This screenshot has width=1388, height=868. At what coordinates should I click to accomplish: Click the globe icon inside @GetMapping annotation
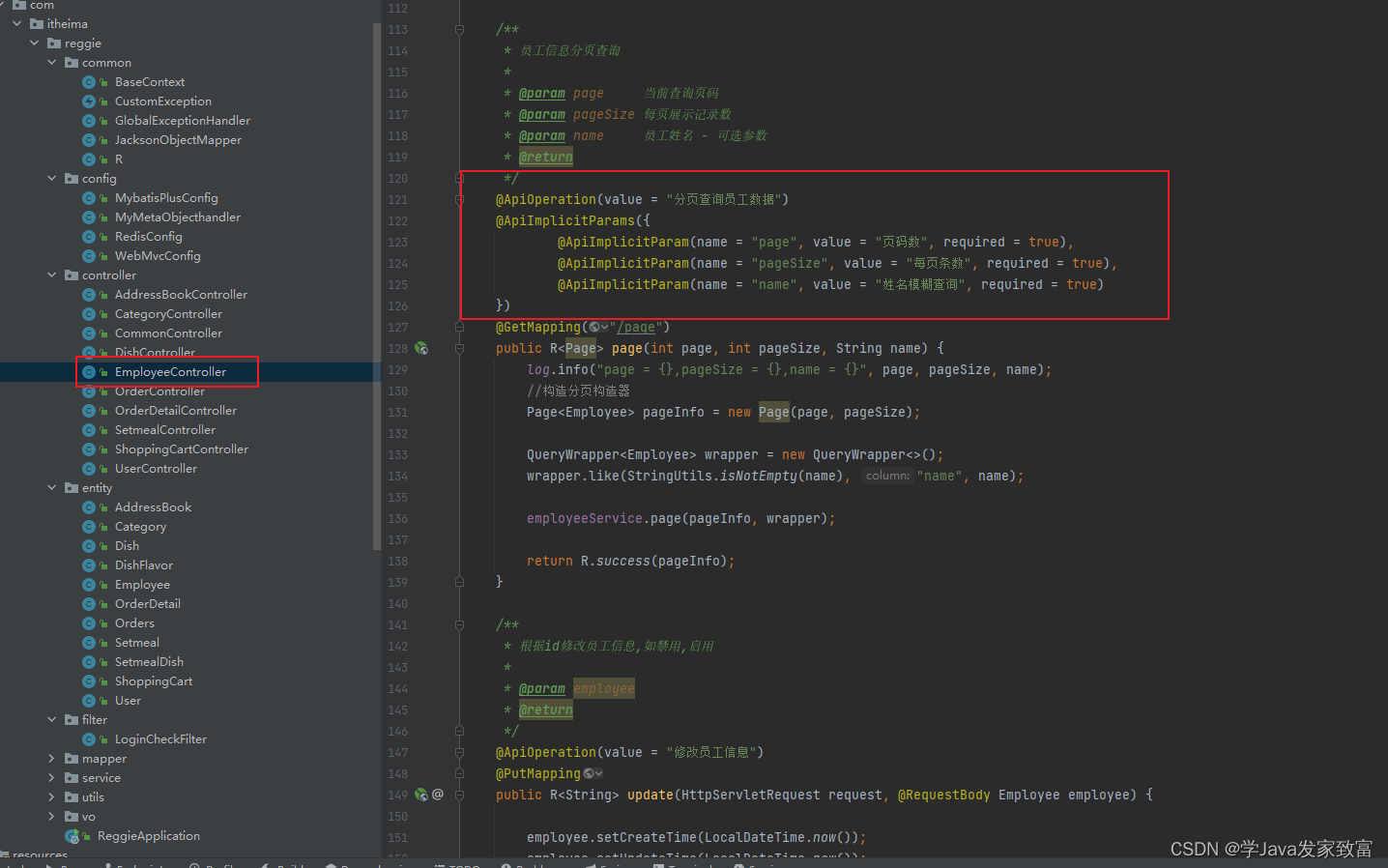(595, 328)
